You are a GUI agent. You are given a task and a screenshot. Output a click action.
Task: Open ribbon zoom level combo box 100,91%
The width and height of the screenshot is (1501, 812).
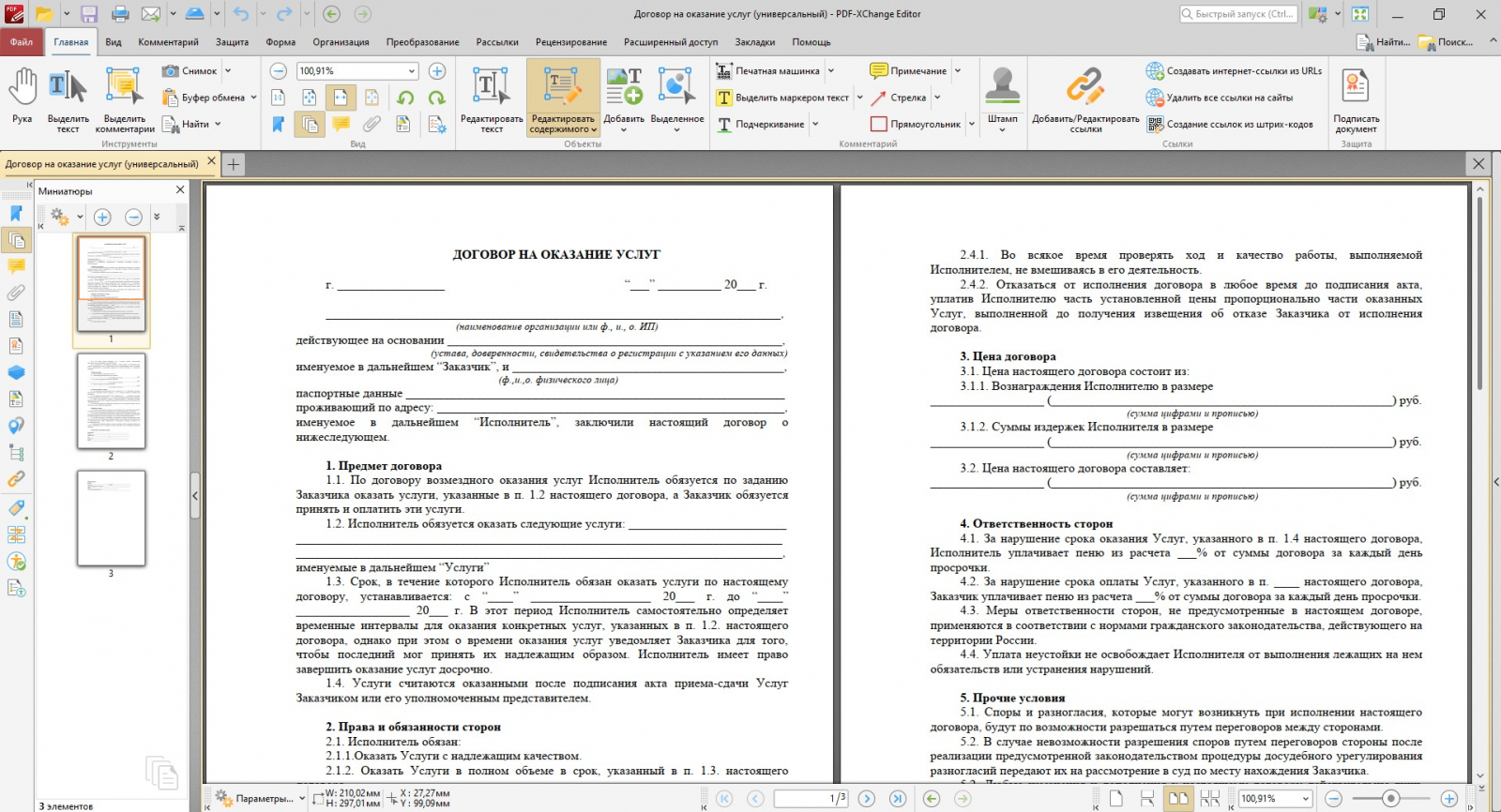(356, 71)
